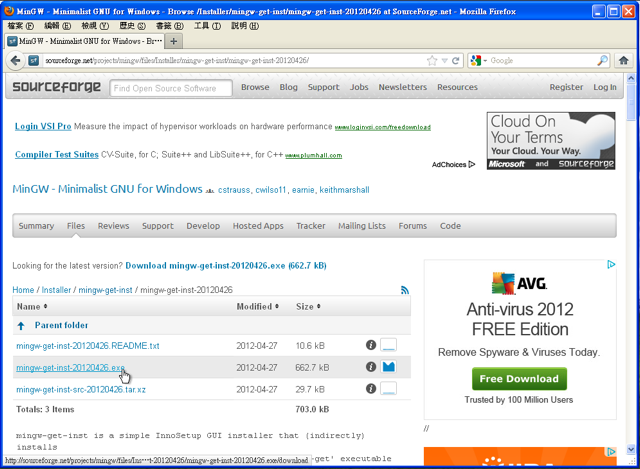This screenshot has width=640, height=469.
Task: Click the Log In link
Action: coord(605,87)
